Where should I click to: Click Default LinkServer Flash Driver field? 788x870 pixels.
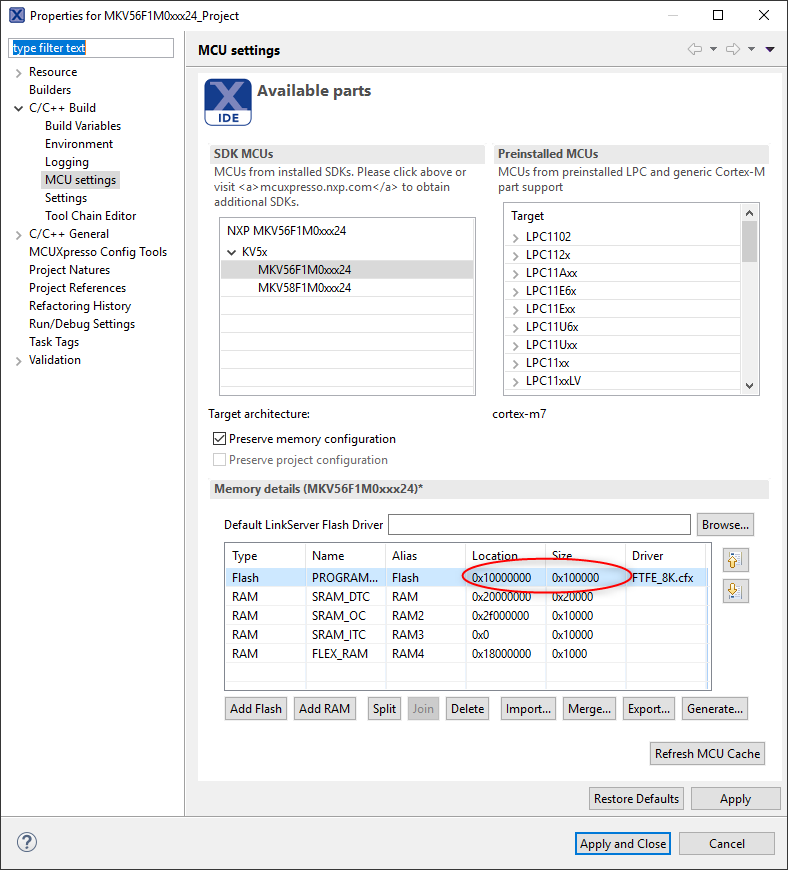click(x=539, y=524)
